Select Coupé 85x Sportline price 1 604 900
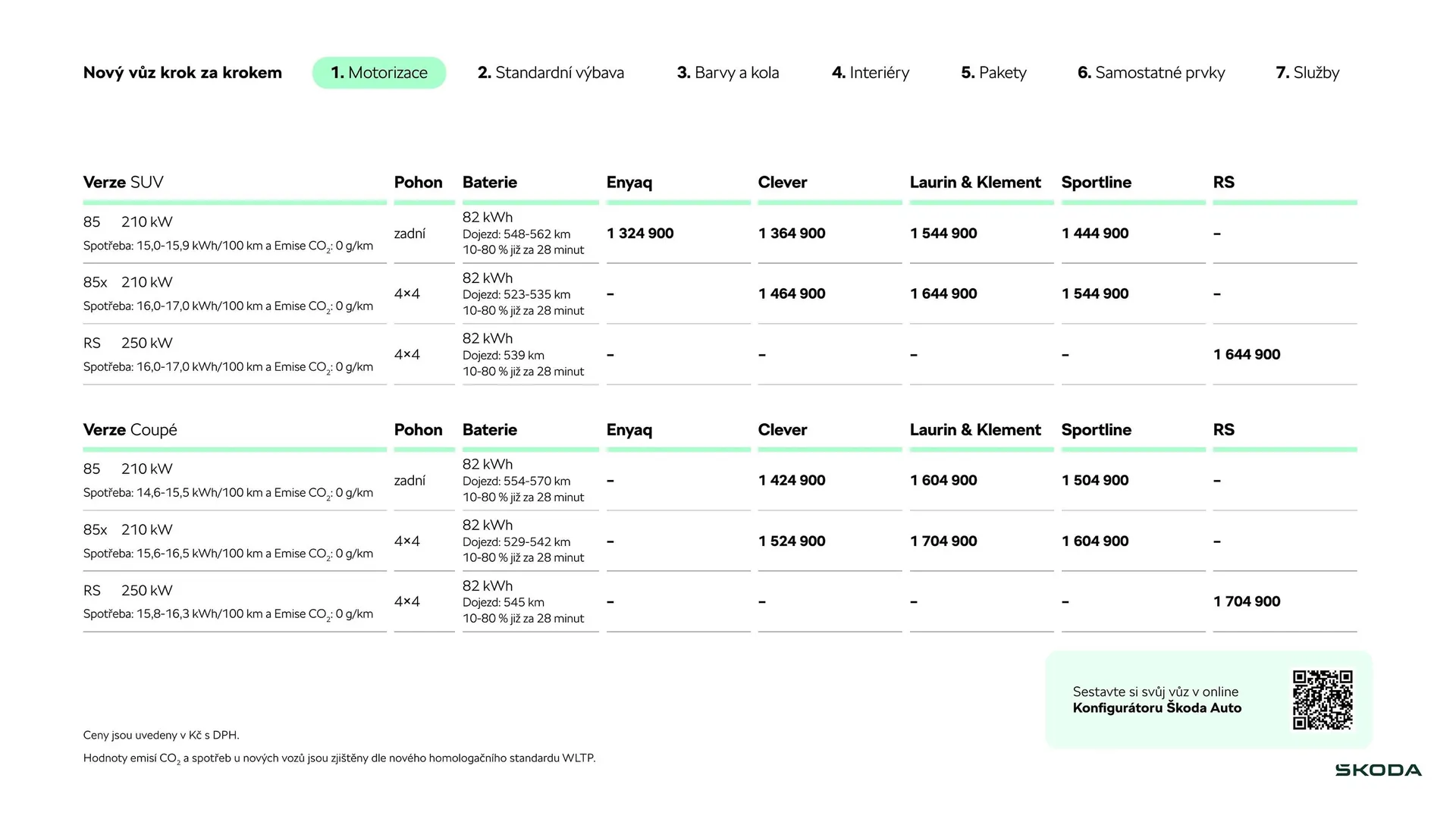This screenshot has height=819, width=1456. coord(1095,541)
